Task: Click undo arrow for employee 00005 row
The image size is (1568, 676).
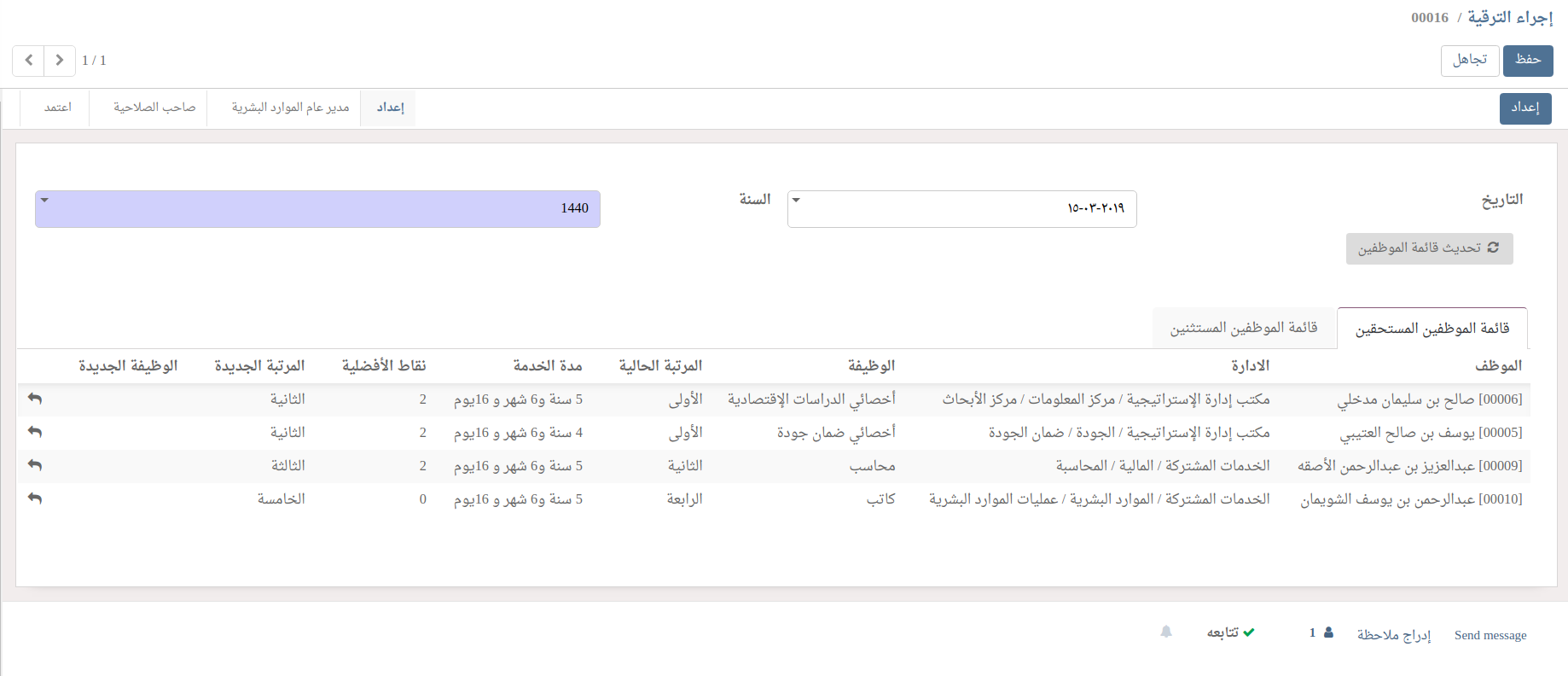Action: (35, 432)
